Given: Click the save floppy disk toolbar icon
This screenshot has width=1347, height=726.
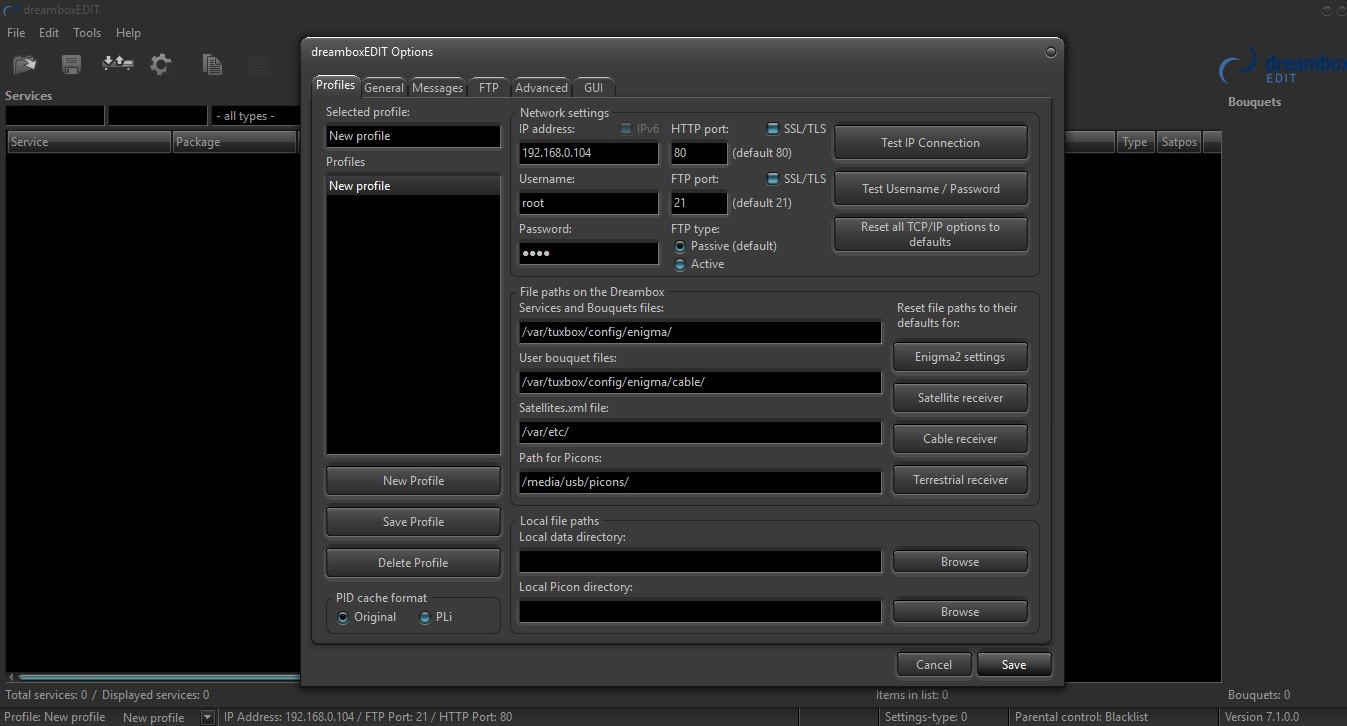Looking at the screenshot, I should (71, 65).
